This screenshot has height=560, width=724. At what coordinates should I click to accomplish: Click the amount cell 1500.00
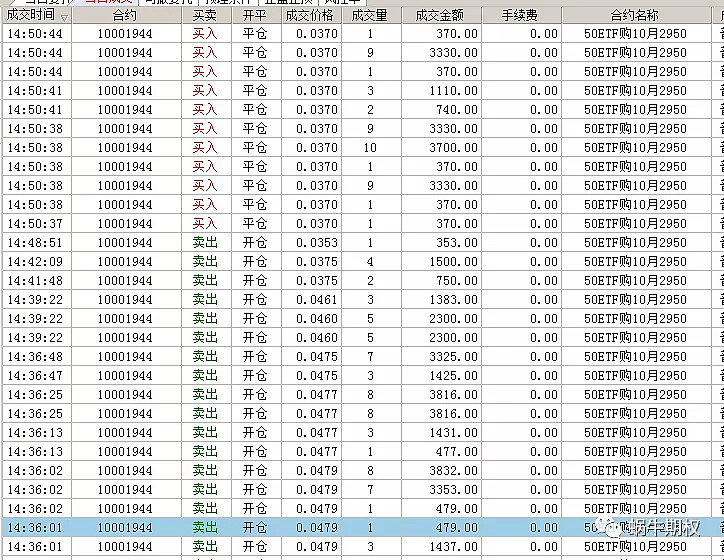[x=453, y=262]
